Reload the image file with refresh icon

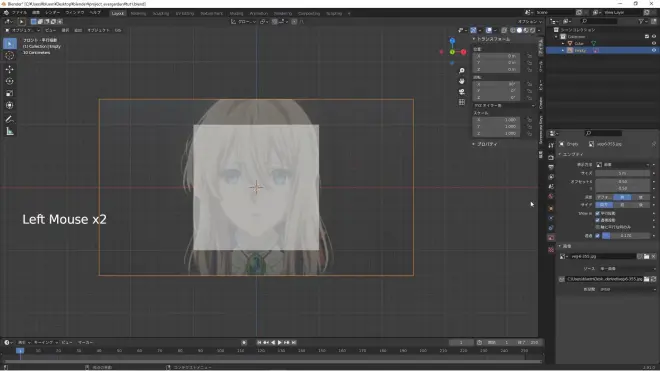coord(653,279)
